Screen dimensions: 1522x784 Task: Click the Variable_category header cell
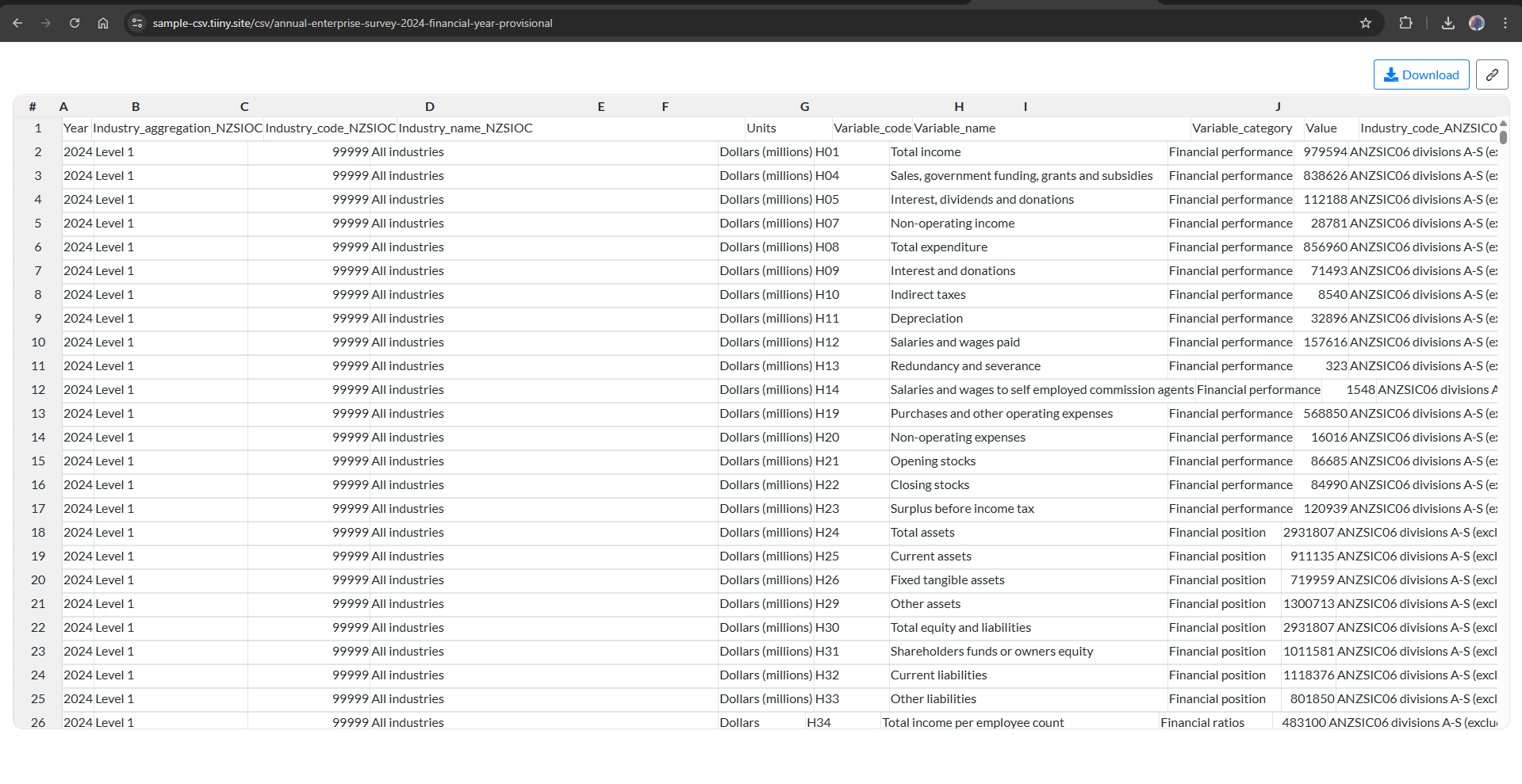click(x=1242, y=128)
